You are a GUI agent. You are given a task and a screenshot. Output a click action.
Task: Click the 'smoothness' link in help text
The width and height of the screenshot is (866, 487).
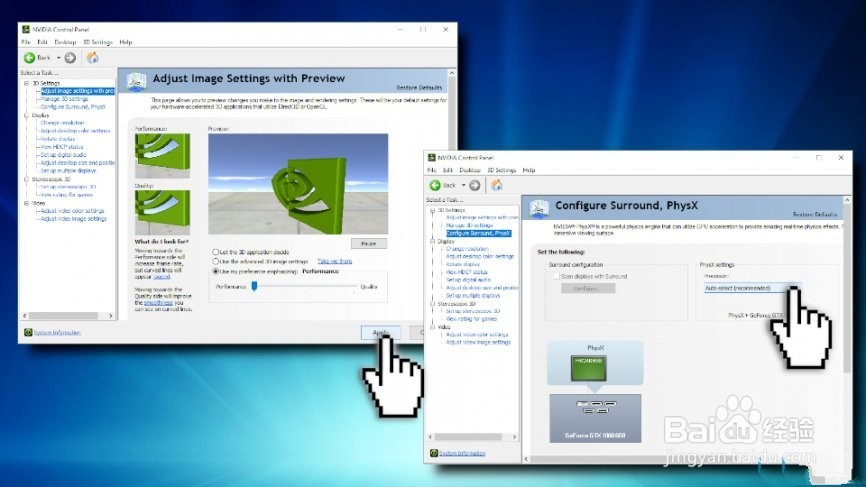tap(158, 303)
